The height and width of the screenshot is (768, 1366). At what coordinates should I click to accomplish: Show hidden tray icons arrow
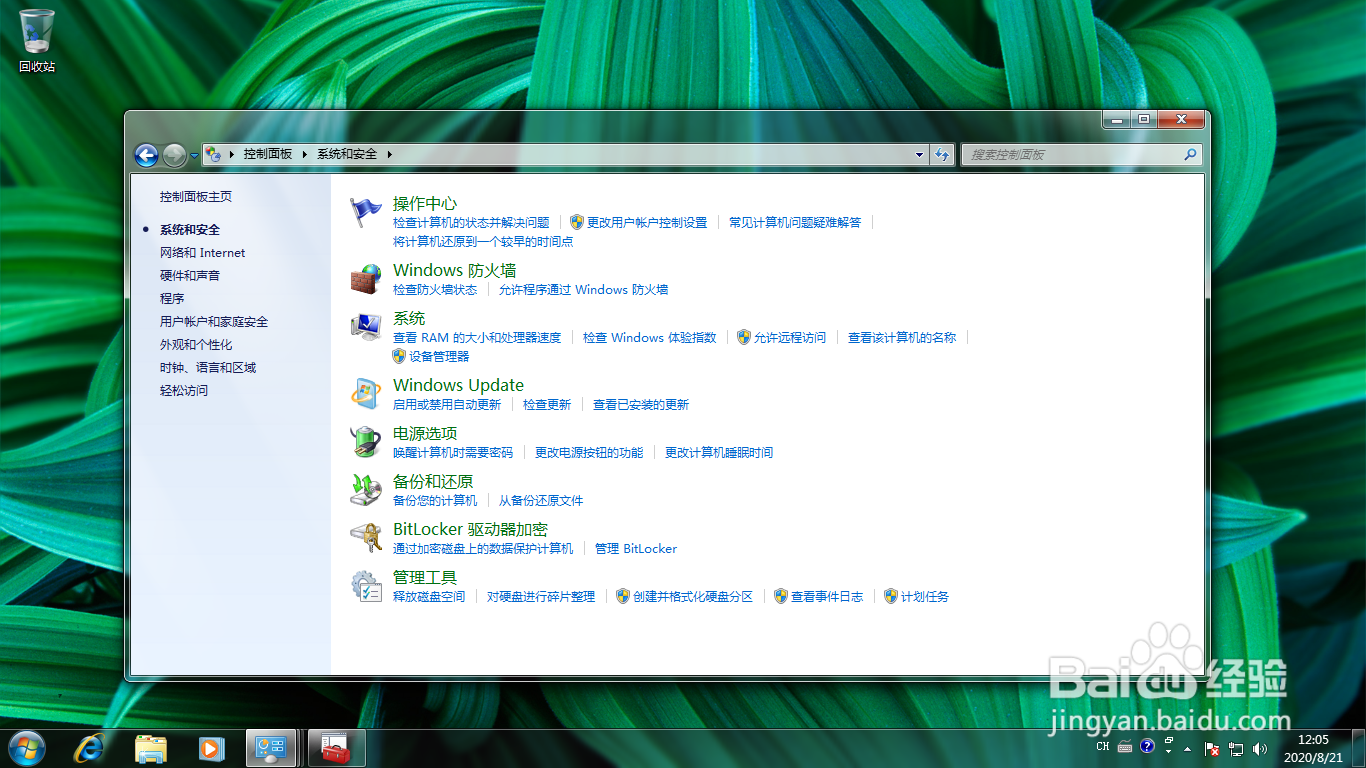[x=1187, y=749]
